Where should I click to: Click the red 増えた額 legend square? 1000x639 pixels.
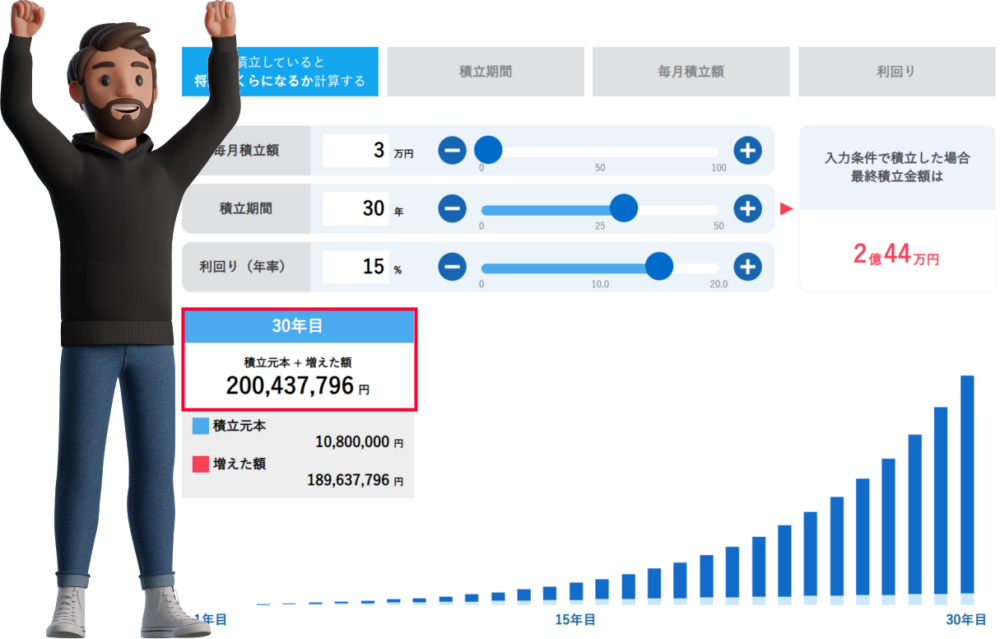click(200, 464)
